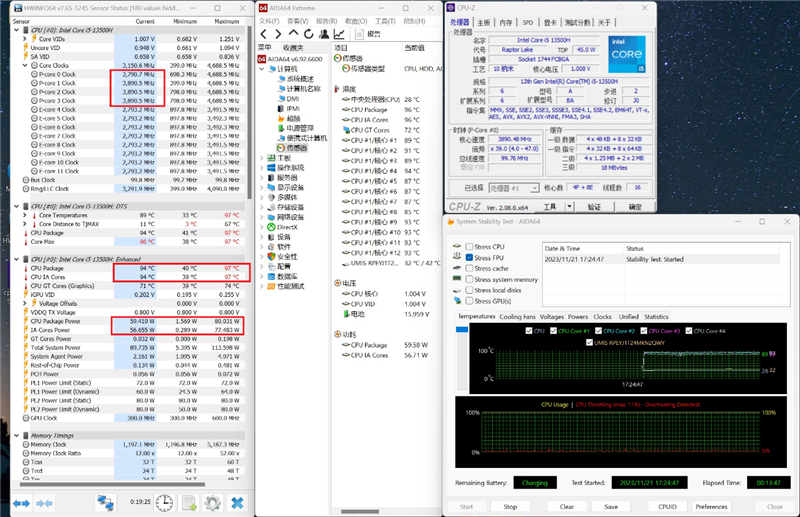Click AIDA64 bottom horizontal scrollbar
This screenshot has width=800, height=517.
pyautogui.click(x=360, y=511)
